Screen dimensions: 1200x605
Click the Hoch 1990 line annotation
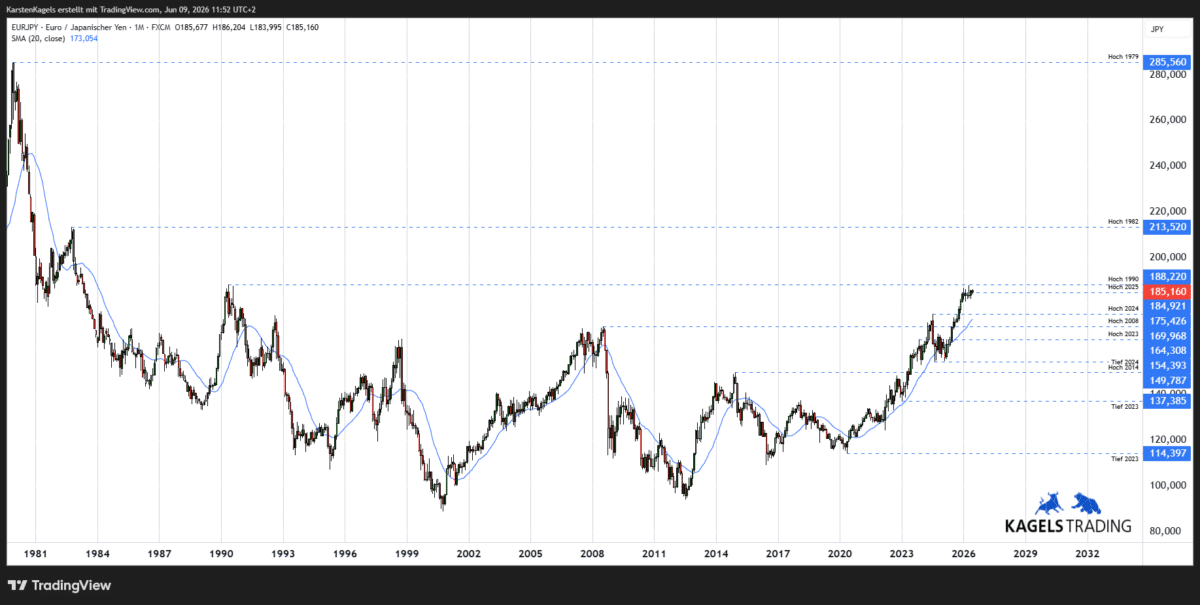(x=1123, y=279)
